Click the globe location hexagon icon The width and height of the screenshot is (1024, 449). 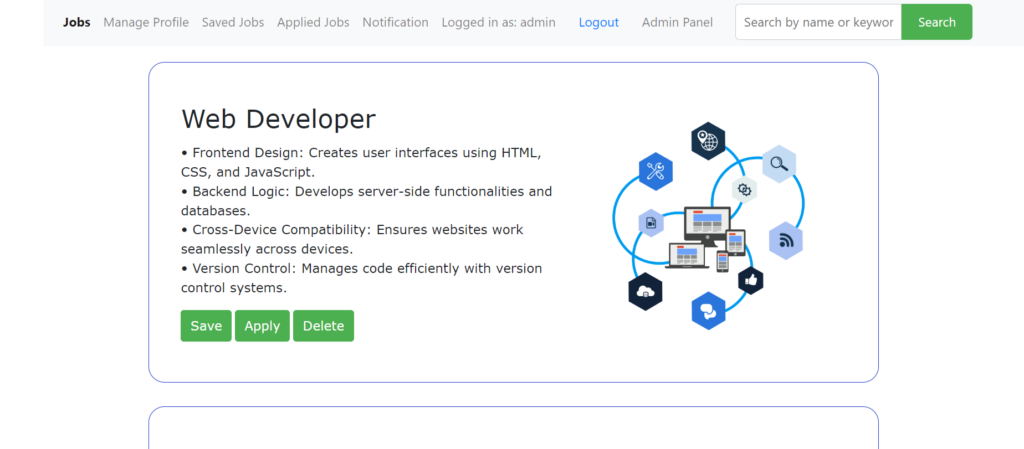point(708,141)
